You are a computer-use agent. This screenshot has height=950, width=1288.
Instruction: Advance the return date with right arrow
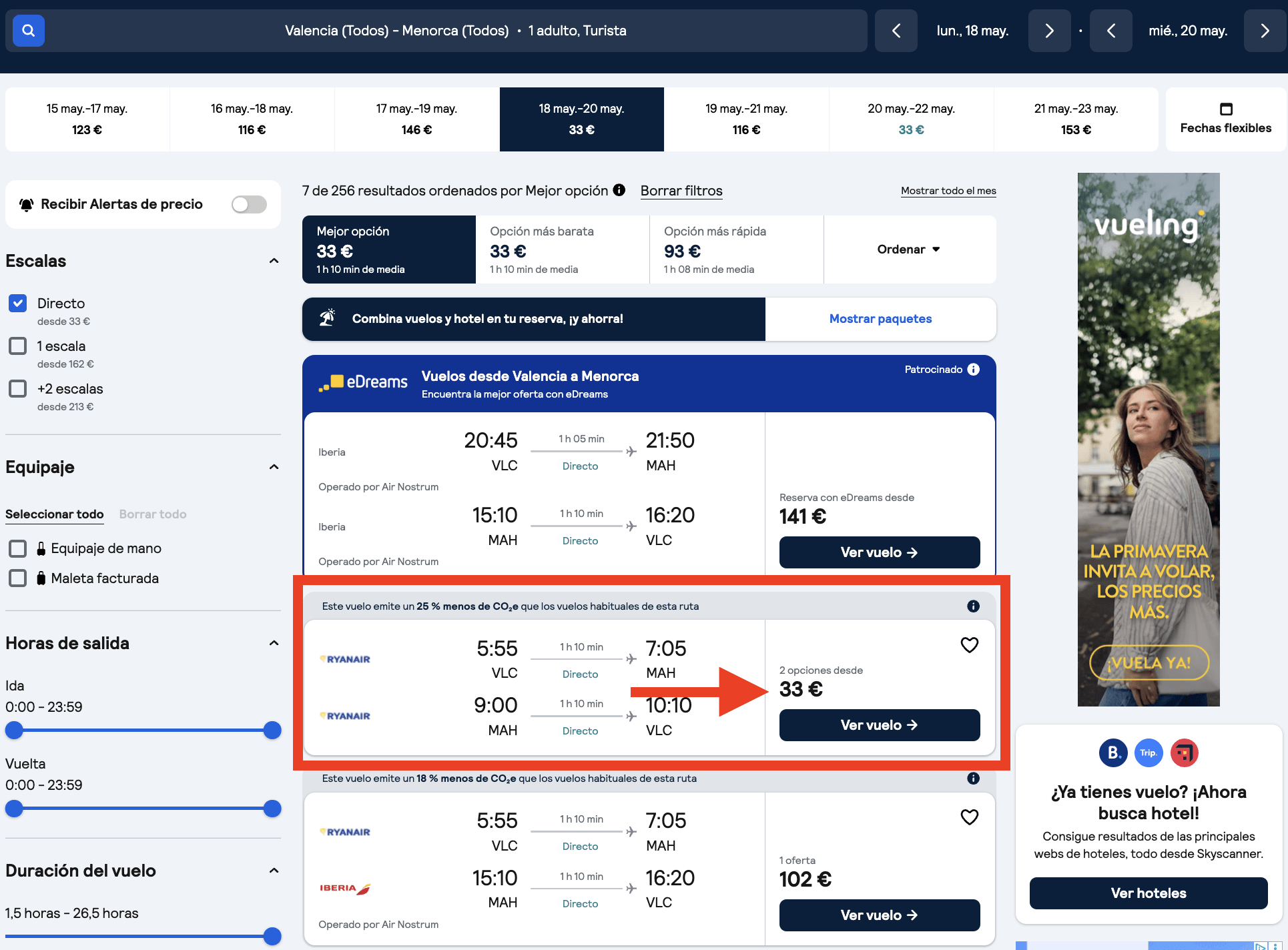[x=1265, y=31]
